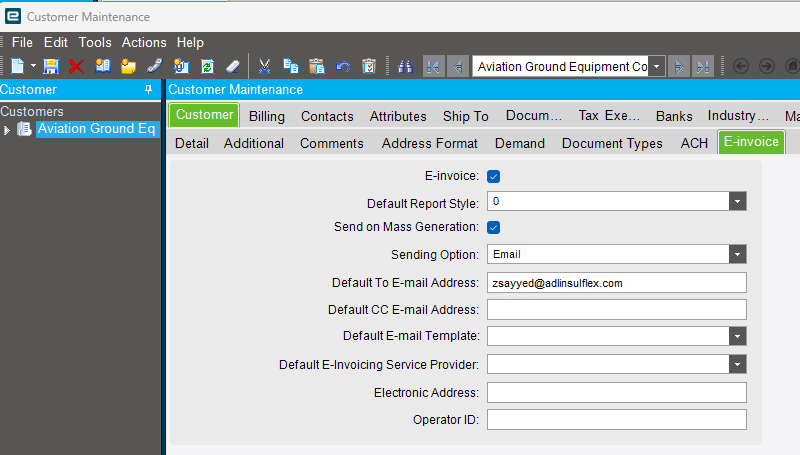The width and height of the screenshot is (800, 455).
Task: Open the File menu
Action: coord(22,42)
